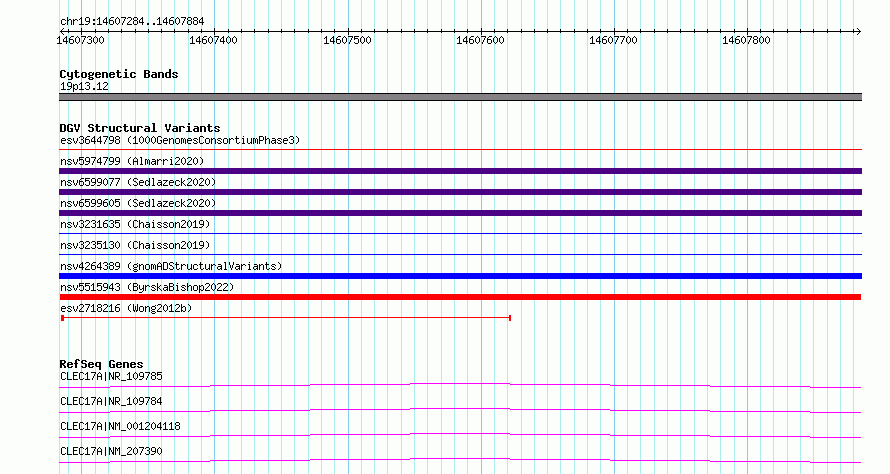
Task: Open the Cytogenetic Bands track heading
Action: 119,74
